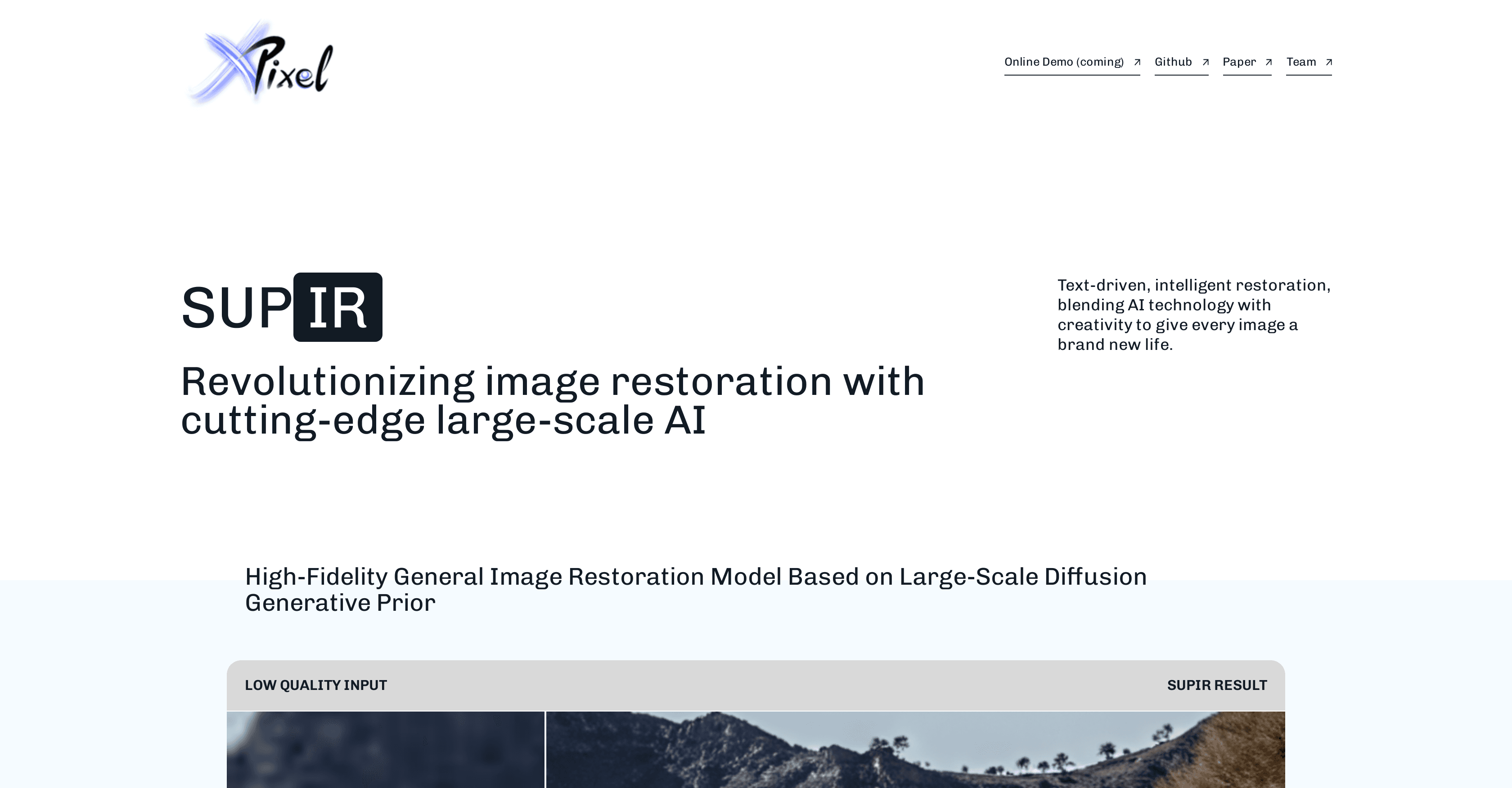Click the SUPIR RESULT label
1512x788 pixels.
point(1216,685)
